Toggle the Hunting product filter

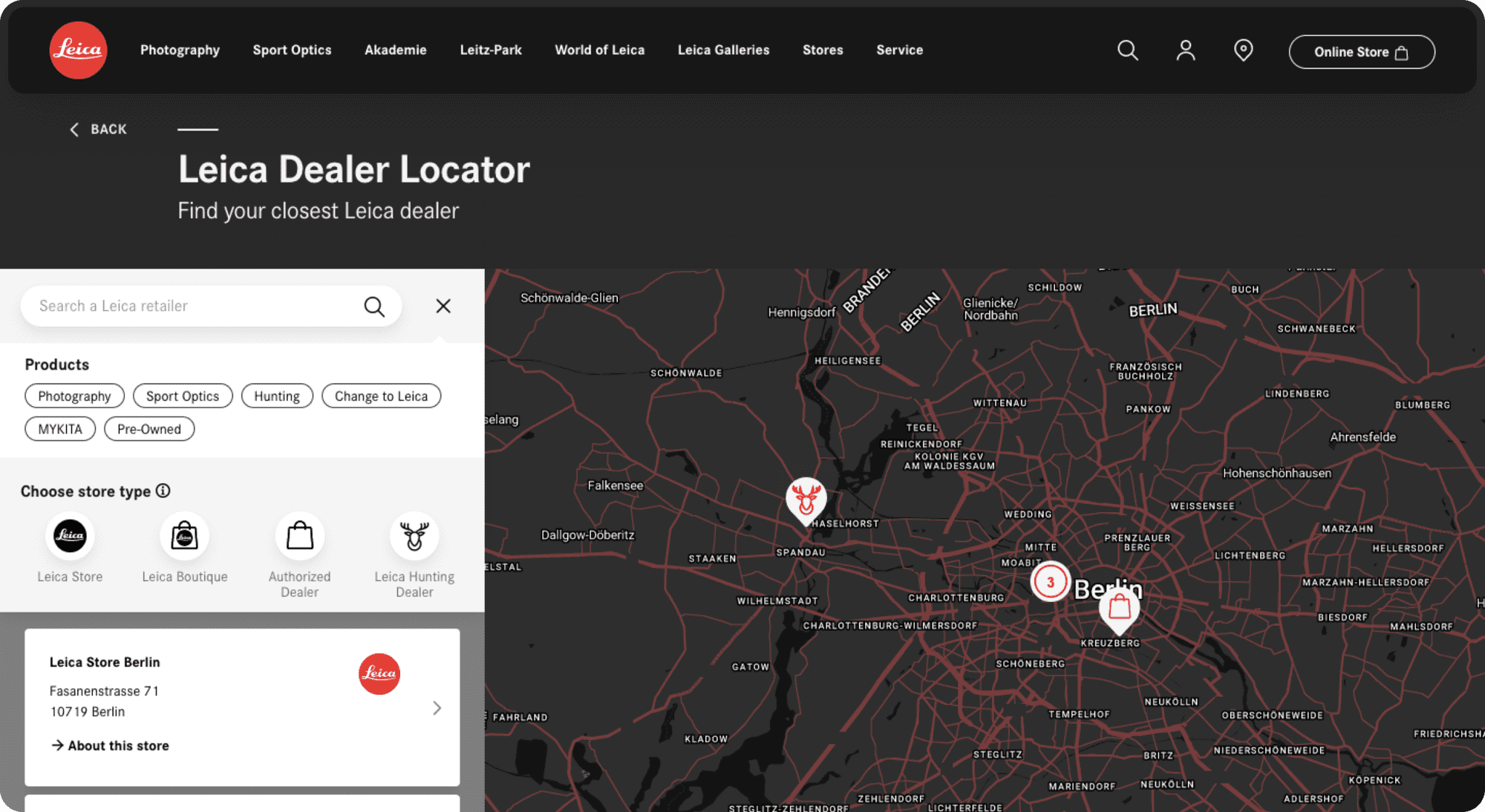pyautogui.click(x=277, y=396)
